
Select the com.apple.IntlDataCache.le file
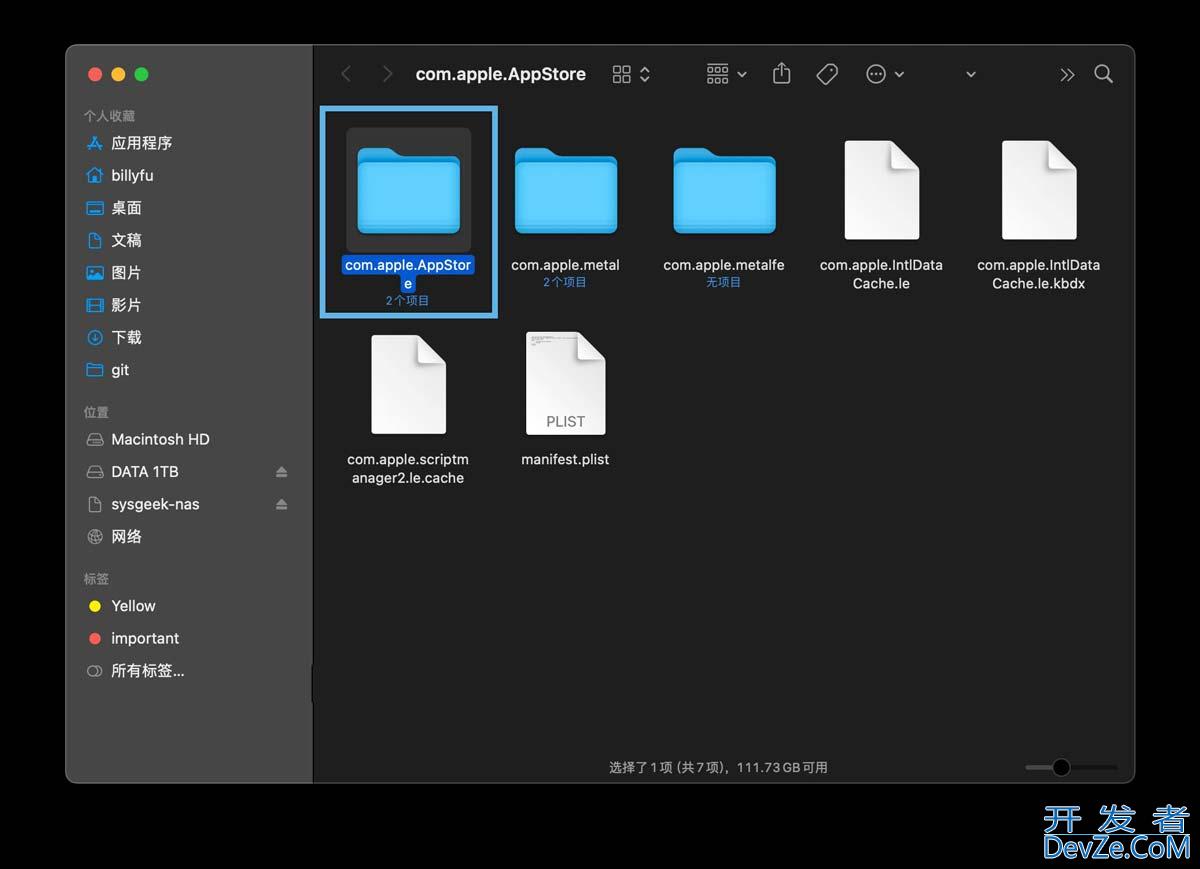[x=881, y=190]
